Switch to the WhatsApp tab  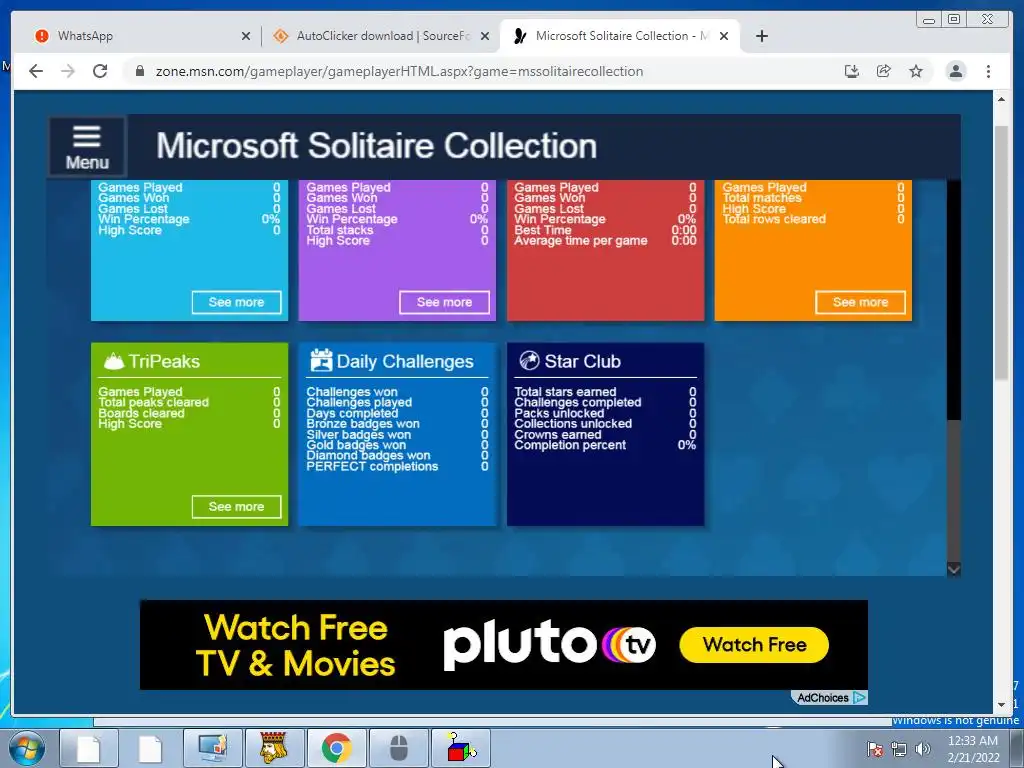pos(140,36)
